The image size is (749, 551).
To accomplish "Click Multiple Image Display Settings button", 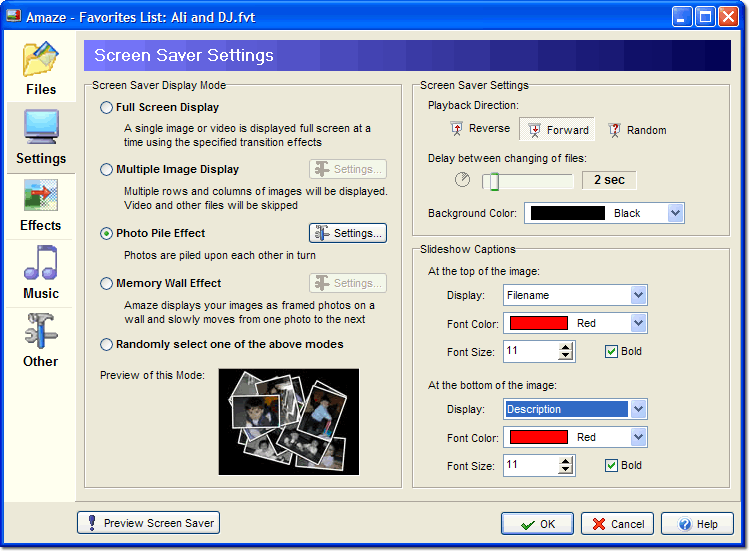I will pos(348,169).
